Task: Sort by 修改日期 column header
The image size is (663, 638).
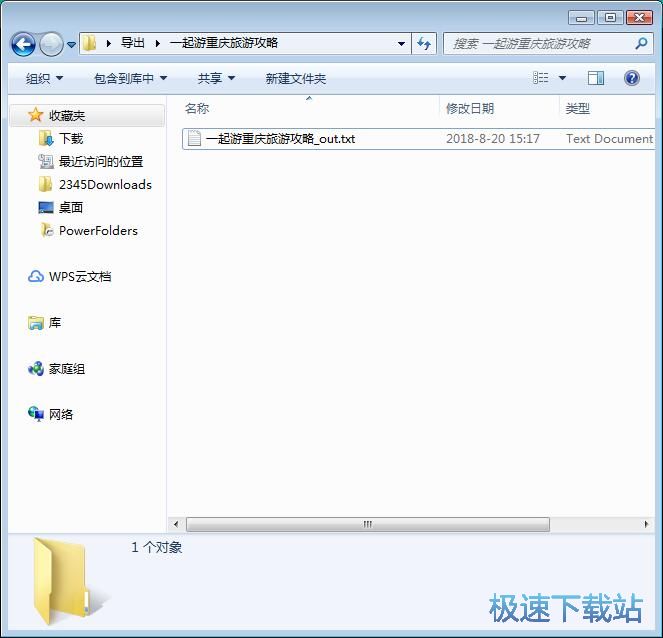Action: (x=470, y=109)
